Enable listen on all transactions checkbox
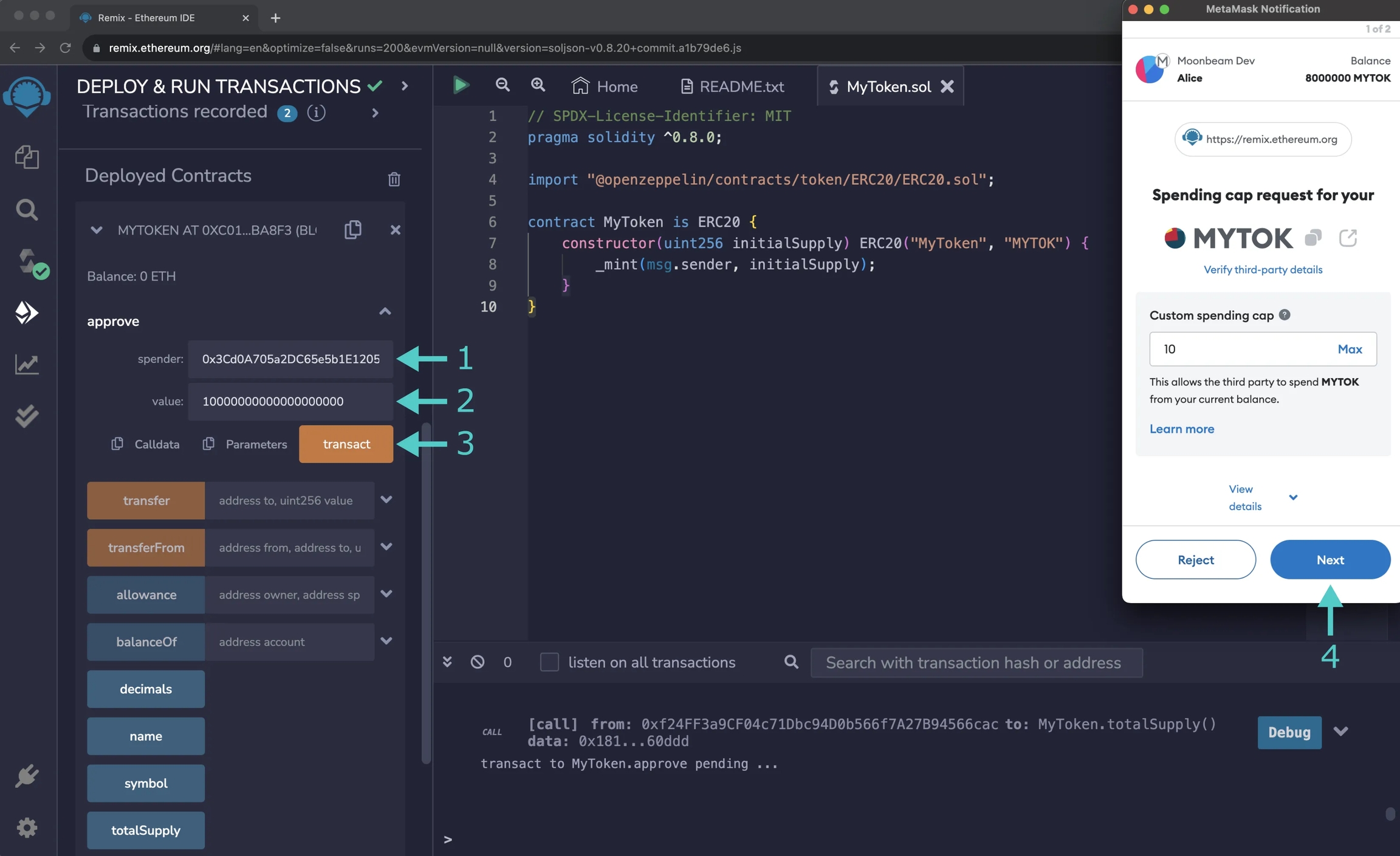 [x=549, y=662]
